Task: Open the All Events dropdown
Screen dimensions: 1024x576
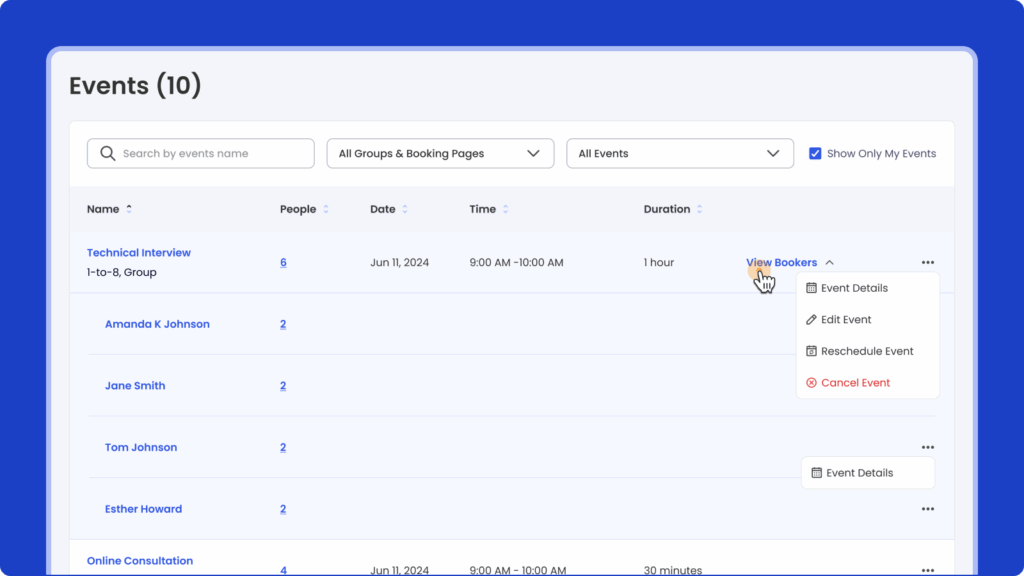Action: (x=680, y=154)
